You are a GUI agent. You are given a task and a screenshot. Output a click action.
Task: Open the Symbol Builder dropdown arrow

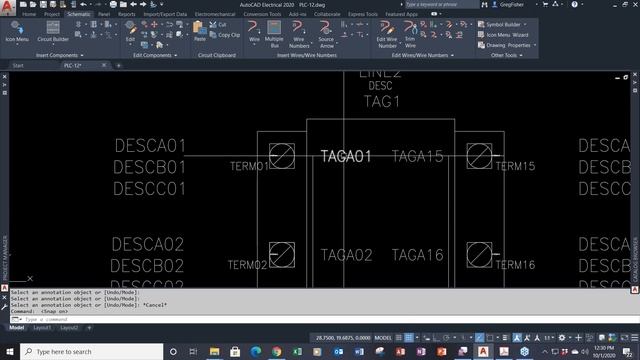525,24
